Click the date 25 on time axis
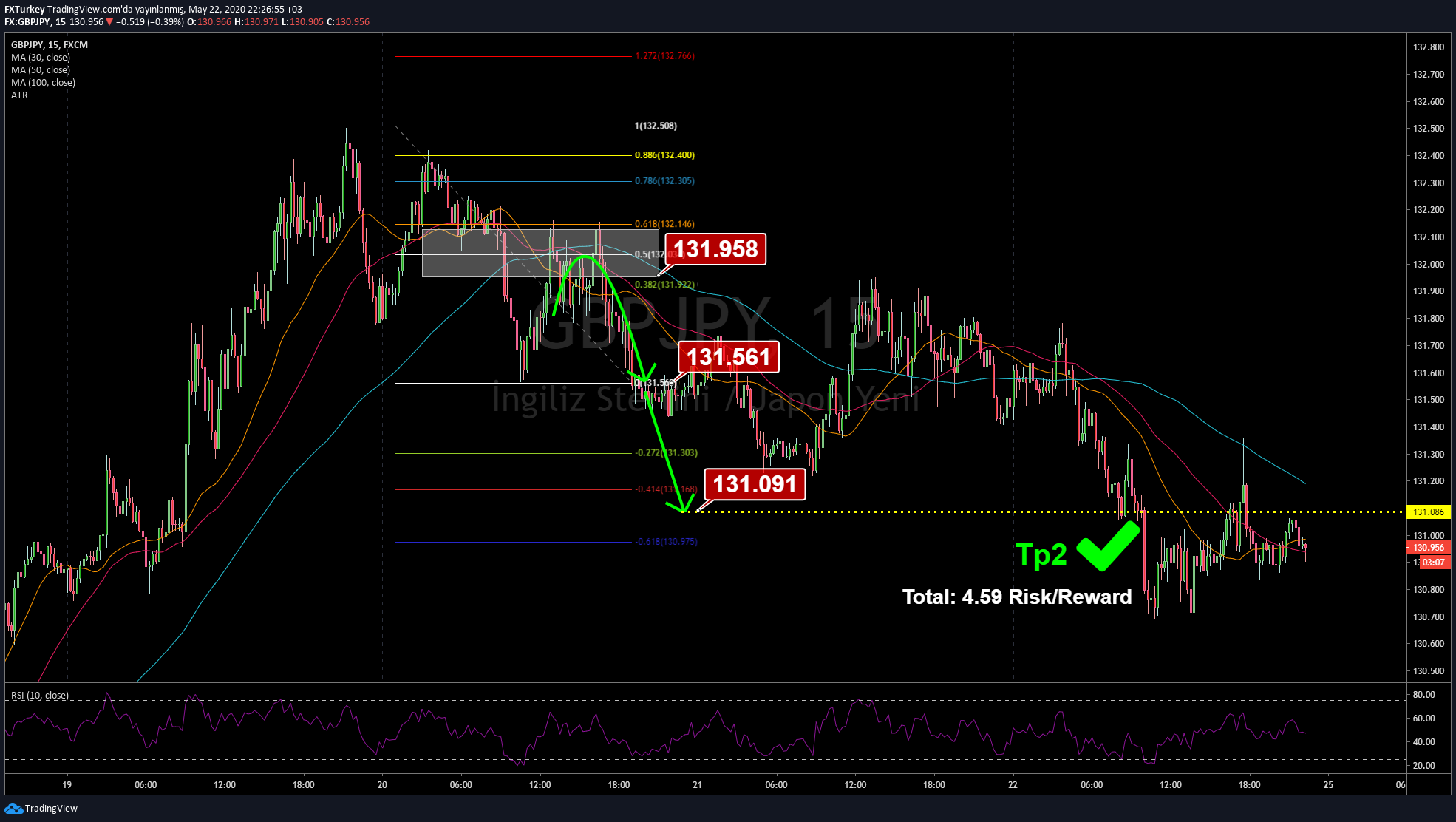 [1328, 785]
